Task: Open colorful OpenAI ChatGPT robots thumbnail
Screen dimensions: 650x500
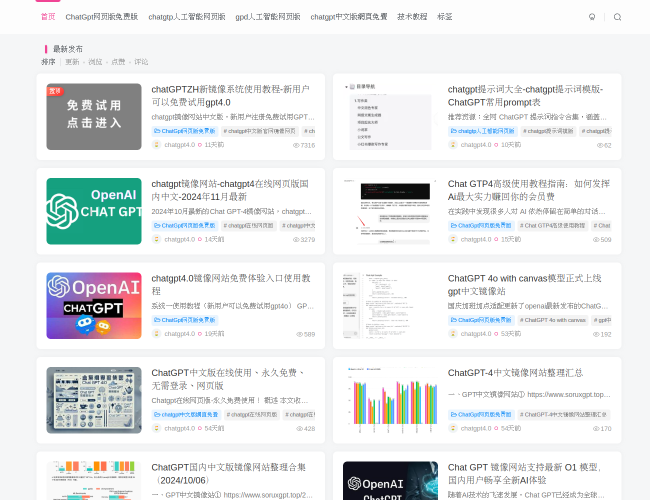Action: click(x=94, y=306)
